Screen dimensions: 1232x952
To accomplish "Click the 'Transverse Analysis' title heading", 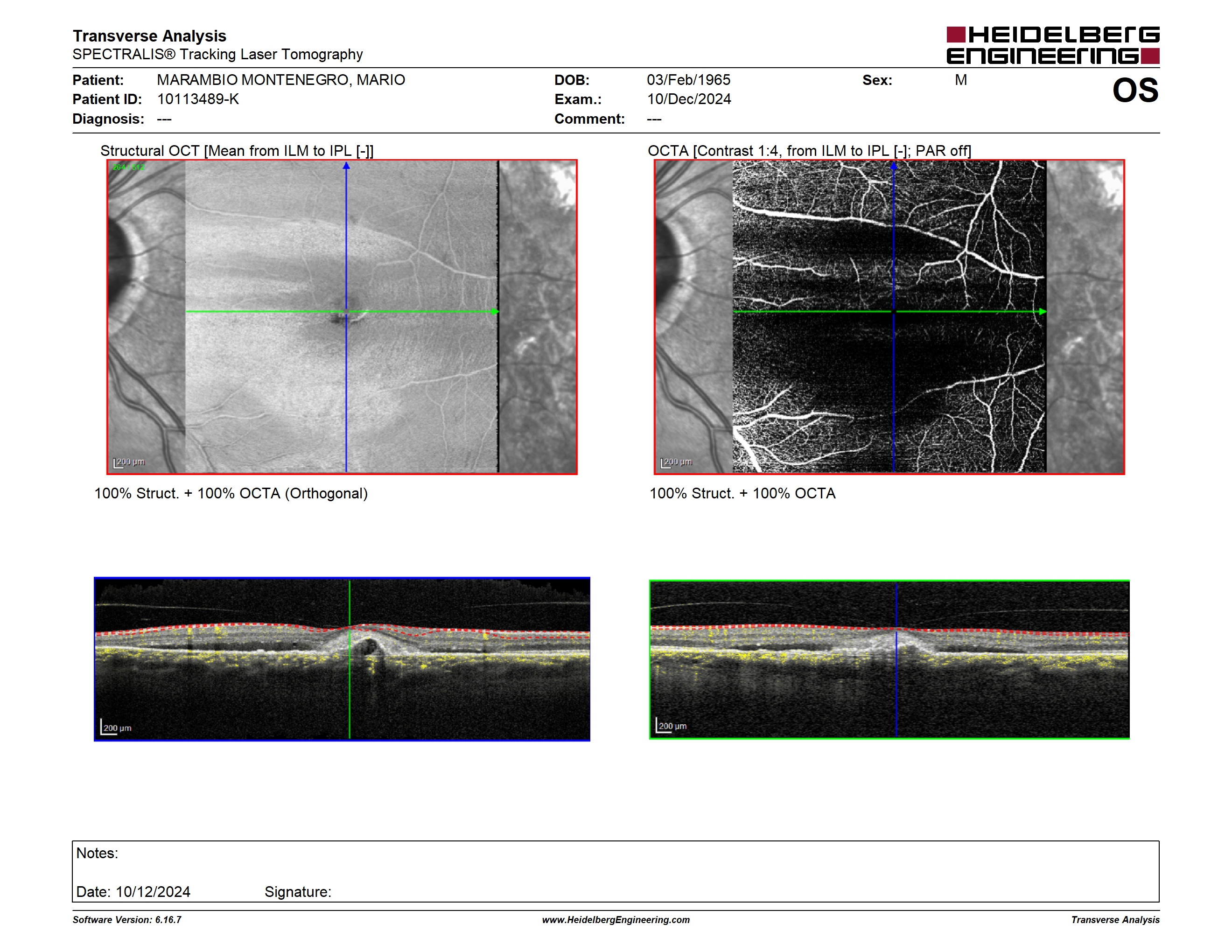I will pyautogui.click(x=149, y=35).
